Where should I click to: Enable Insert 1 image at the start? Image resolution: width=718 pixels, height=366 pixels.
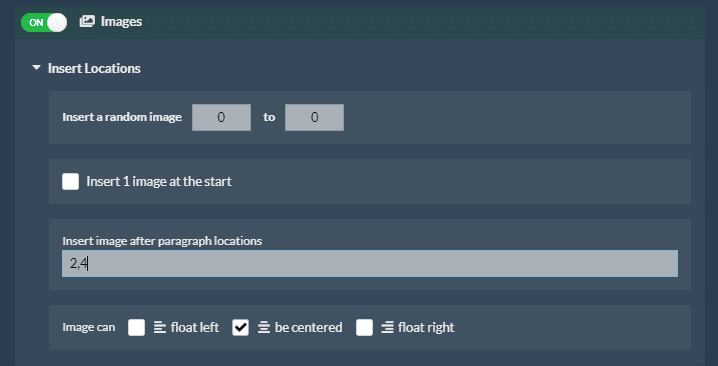tap(71, 181)
